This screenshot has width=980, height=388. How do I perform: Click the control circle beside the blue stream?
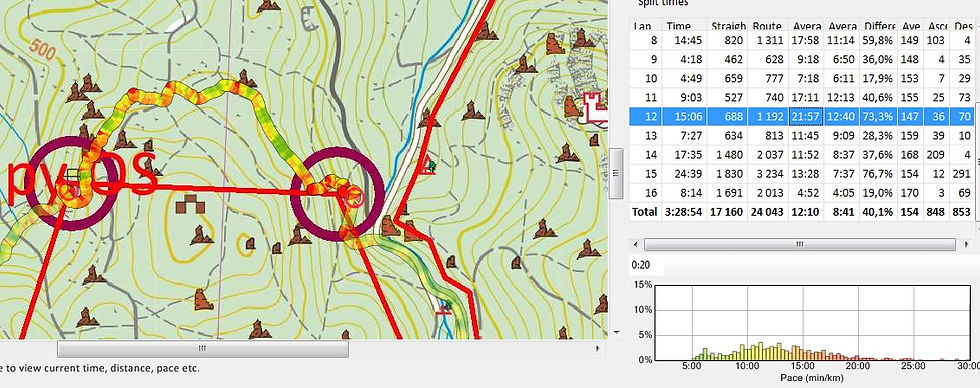337,193
